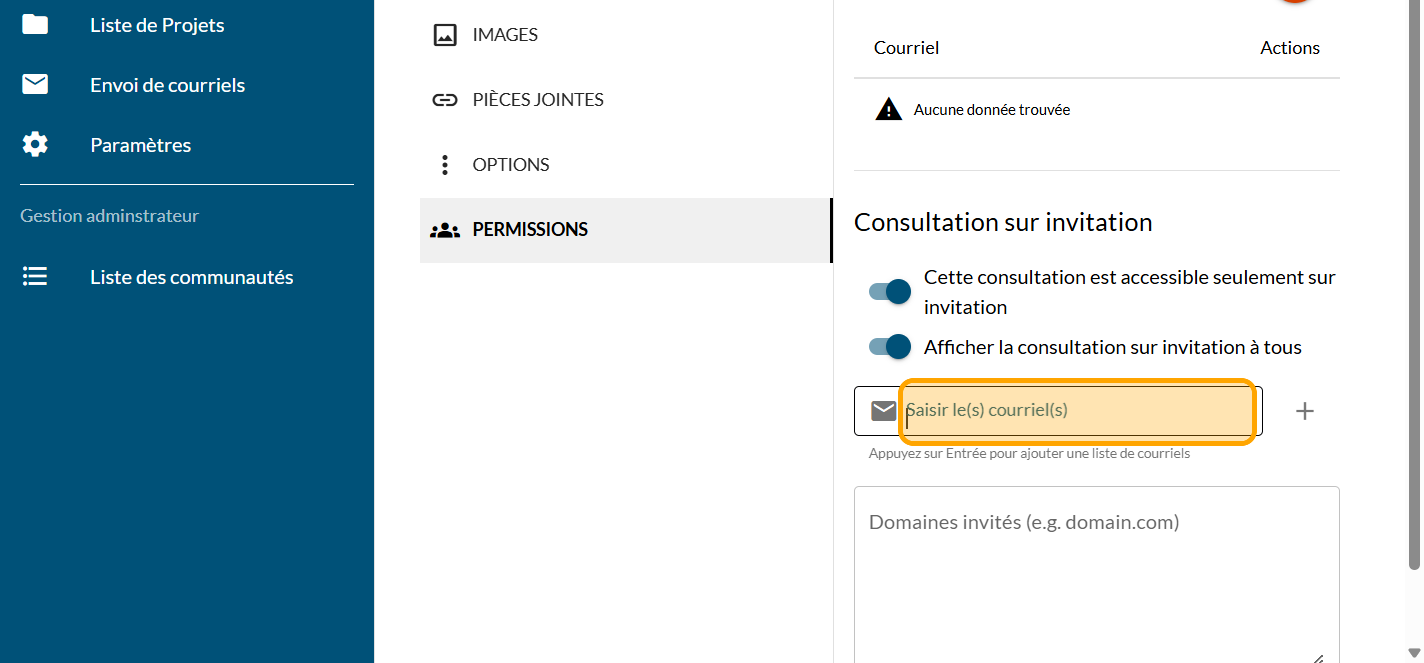Click the plus icon to add email

tap(1304, 411)
